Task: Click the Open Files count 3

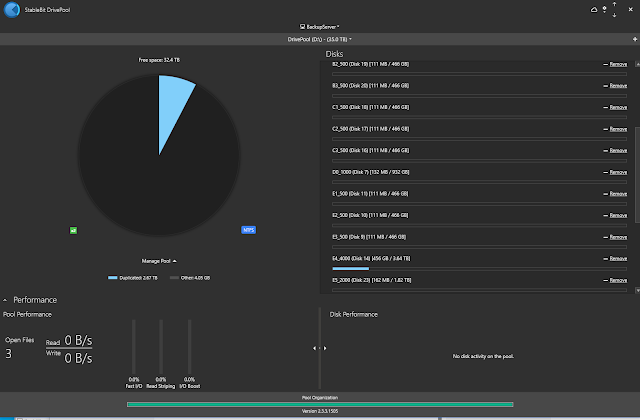Action: click(x=9, y=353)
